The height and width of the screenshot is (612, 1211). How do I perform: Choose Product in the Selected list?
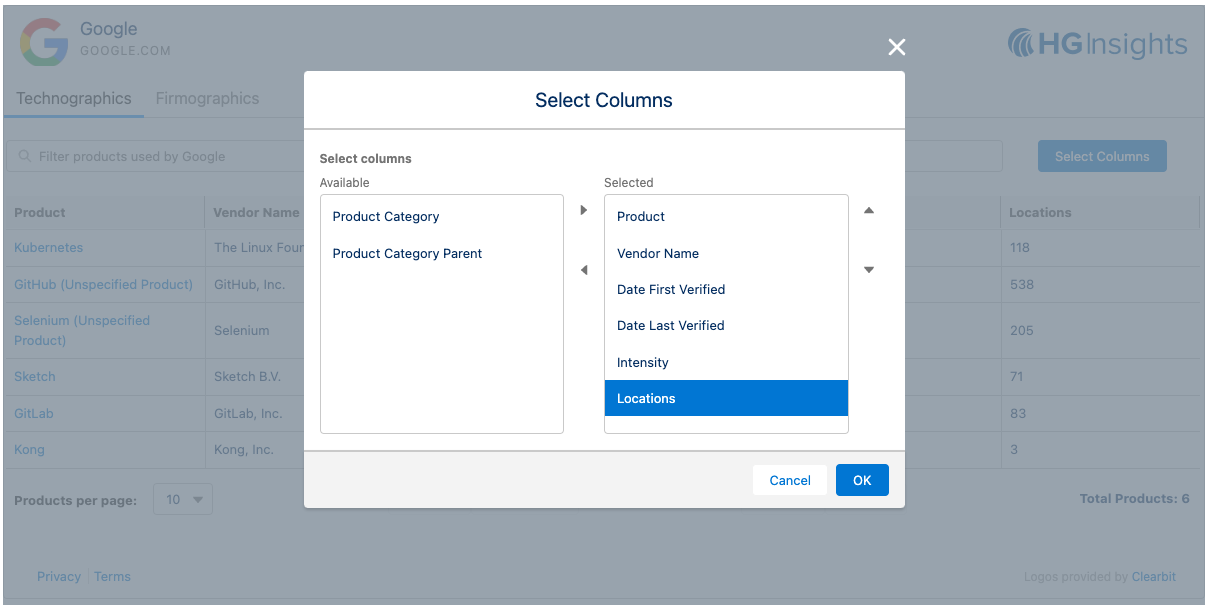pos(641,217)
